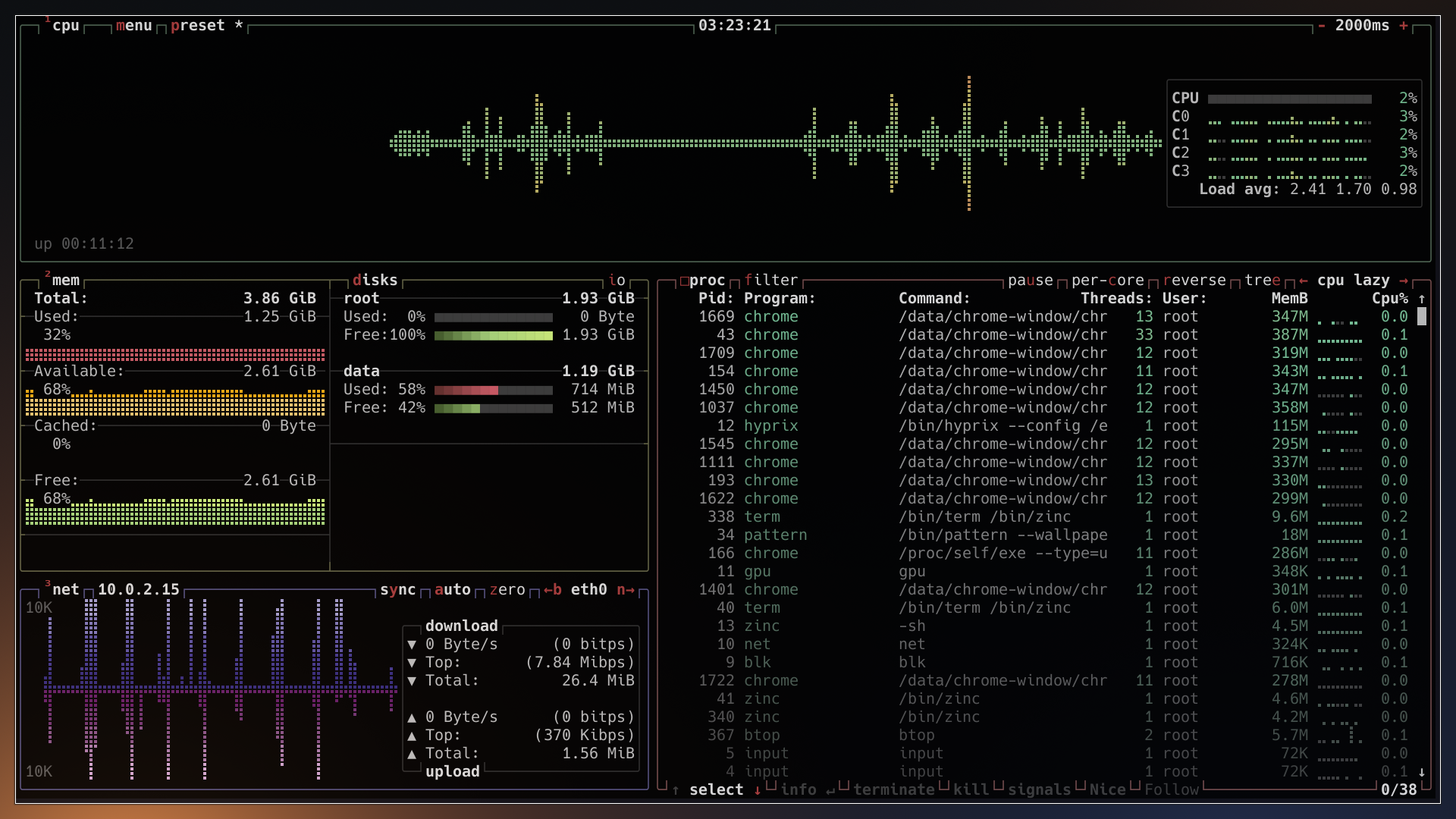The width and height of the screenshot is (1456, 819).
Task: Toggle the proc box label
Action: click(x=703, y=280)
